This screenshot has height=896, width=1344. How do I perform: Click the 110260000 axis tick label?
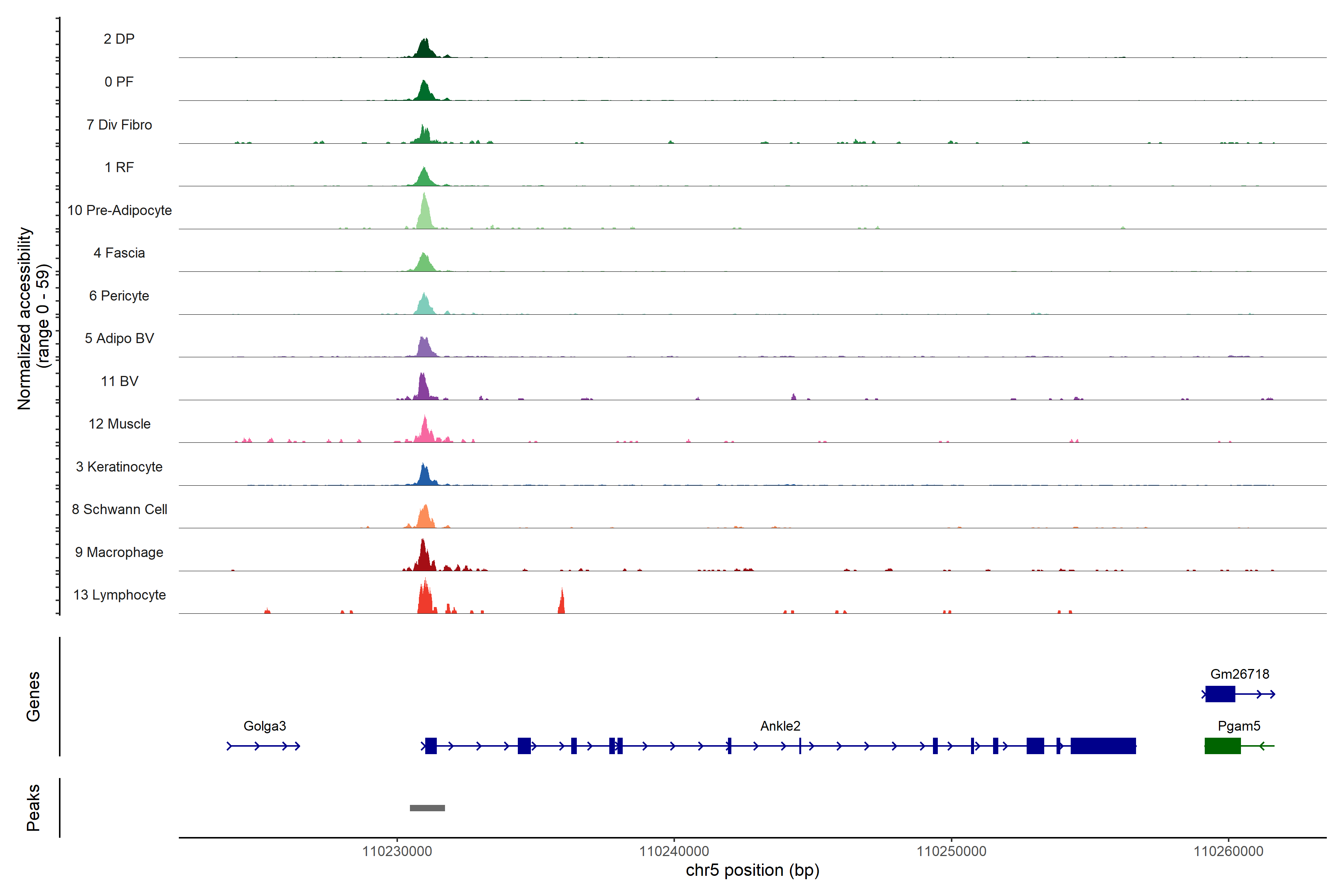(x=1228, y=851)
